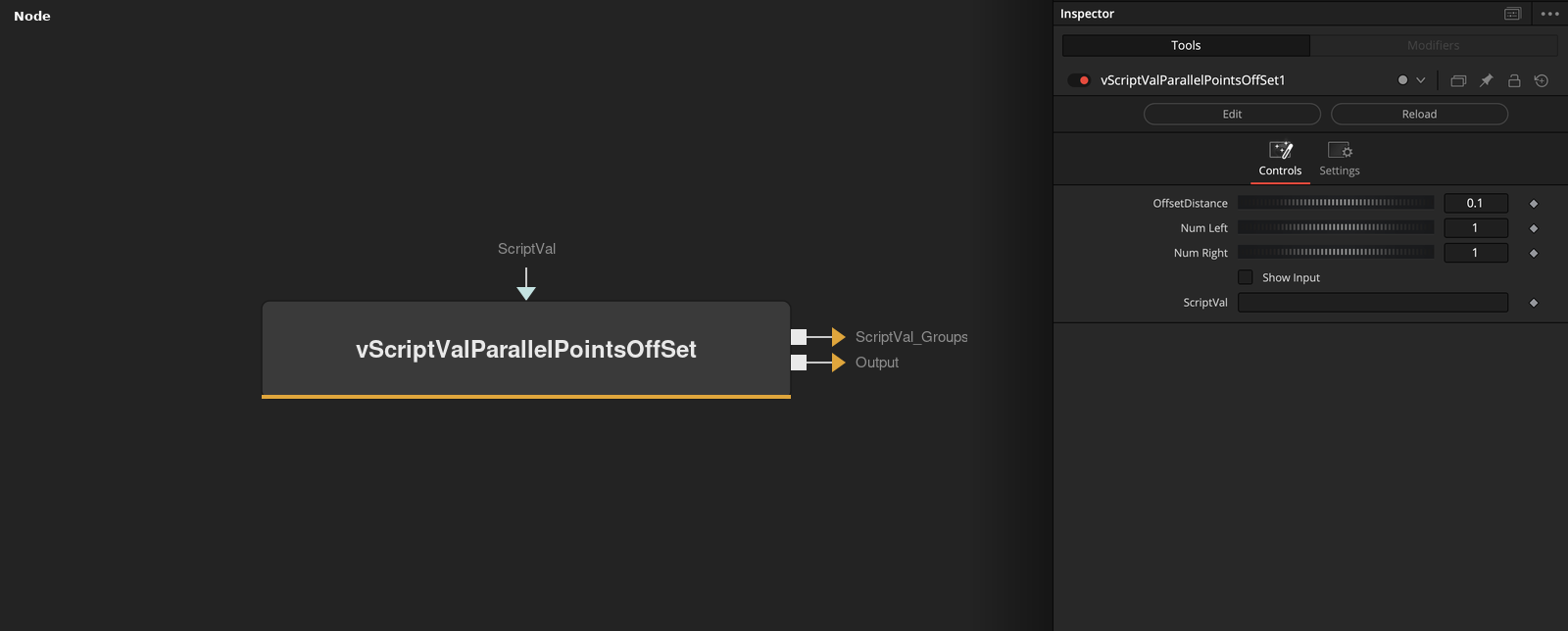Click the ScriptVal_Groups output arrow

pyautogui.click(x=838, y=337)
